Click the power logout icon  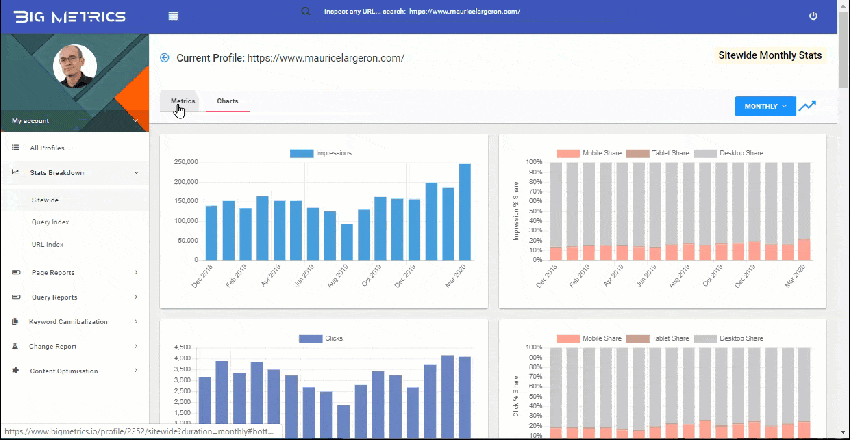(x=813, y=16)
